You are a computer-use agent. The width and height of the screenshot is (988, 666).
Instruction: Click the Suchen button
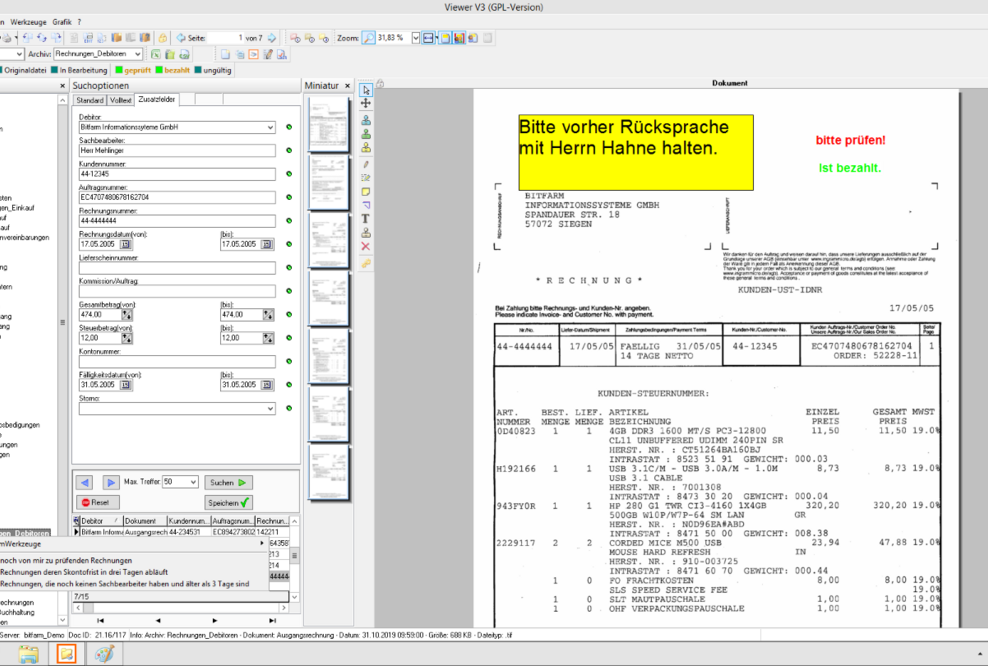coord(229,482)
